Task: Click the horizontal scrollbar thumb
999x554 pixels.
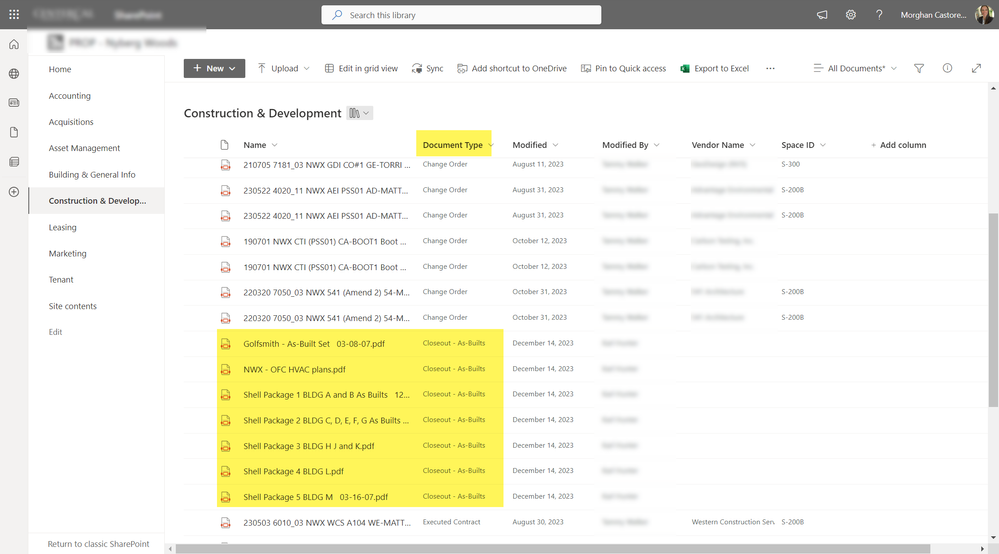Action: (x=552, y=548)
